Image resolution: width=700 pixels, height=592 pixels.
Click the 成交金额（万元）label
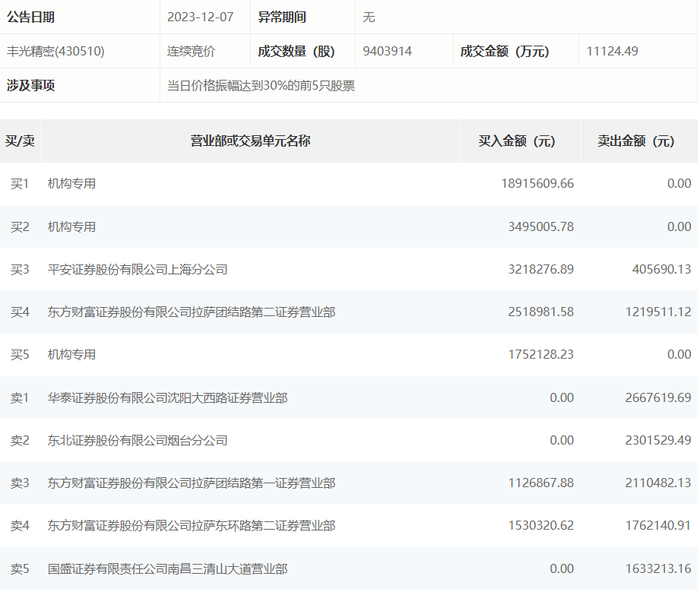click(x=505, y=51)
